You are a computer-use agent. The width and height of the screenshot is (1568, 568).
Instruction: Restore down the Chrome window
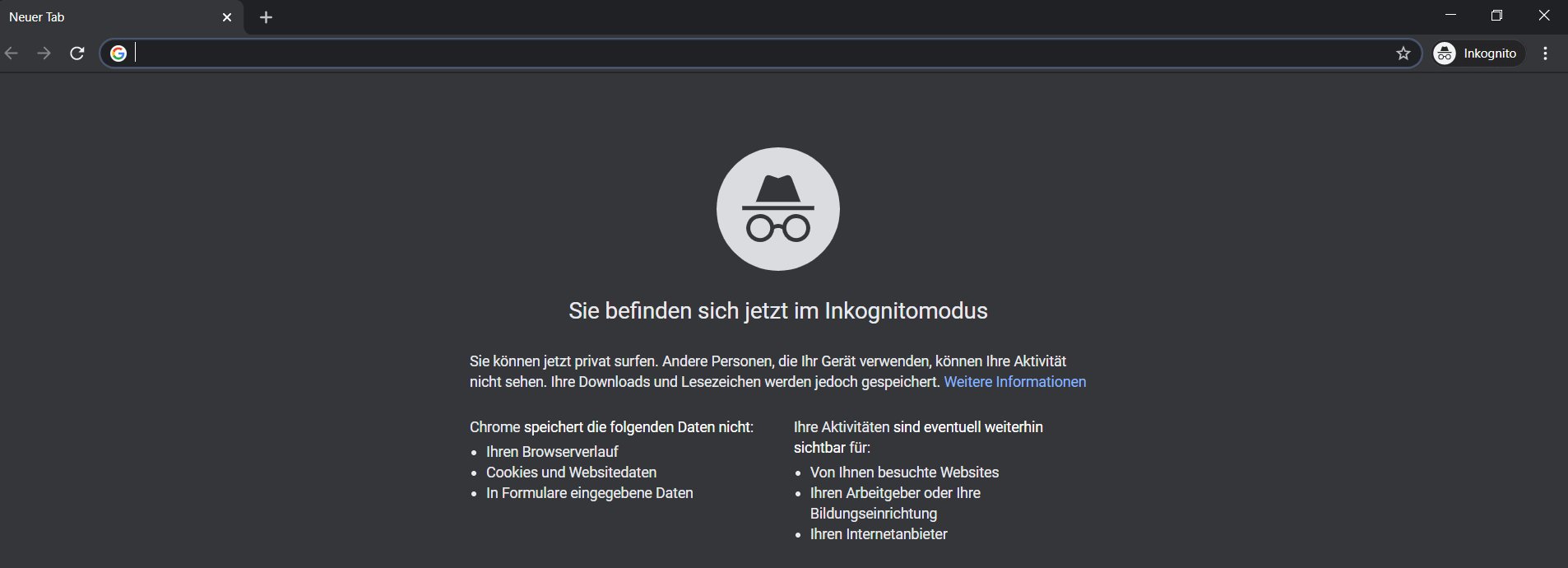[1497, 16]
